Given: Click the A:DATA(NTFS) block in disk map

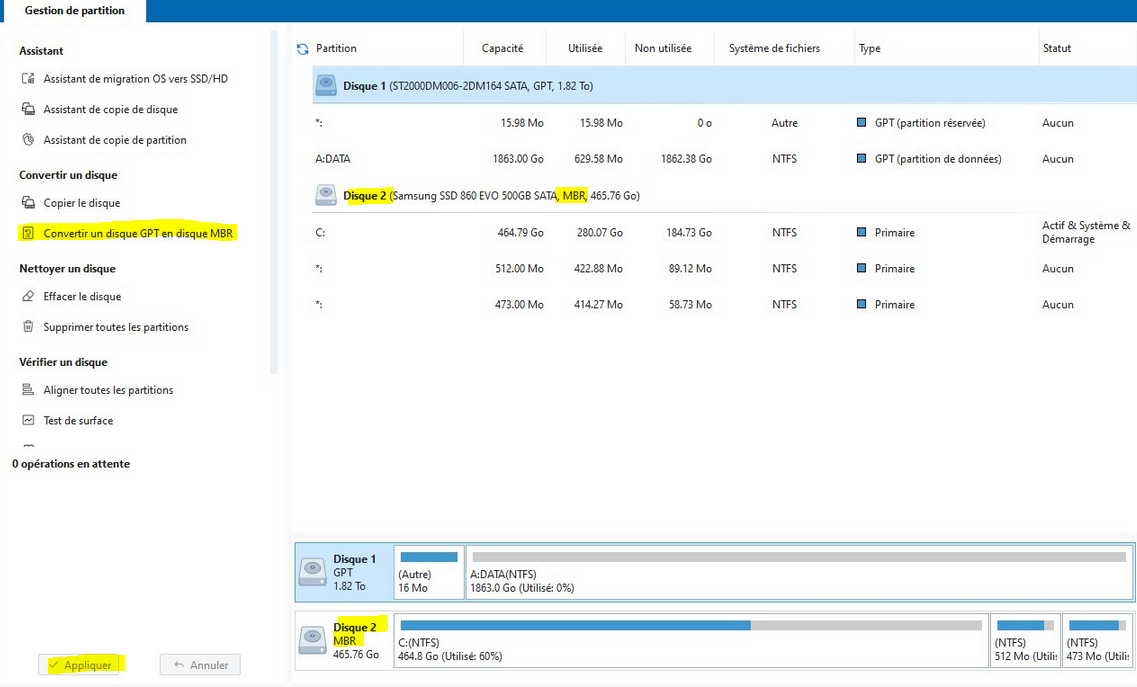Looking at the screenshot, I should pos(799,572).
